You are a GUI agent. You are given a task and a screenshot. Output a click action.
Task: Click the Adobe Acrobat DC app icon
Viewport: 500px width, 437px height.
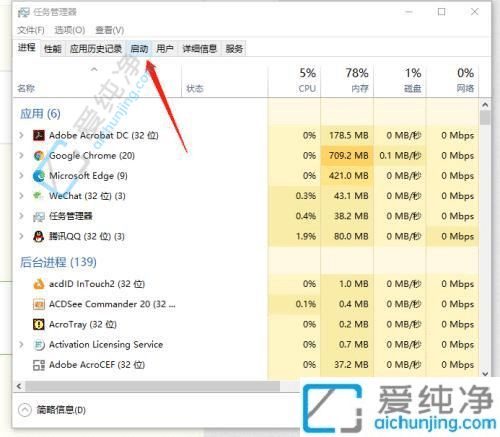(39, 135)
